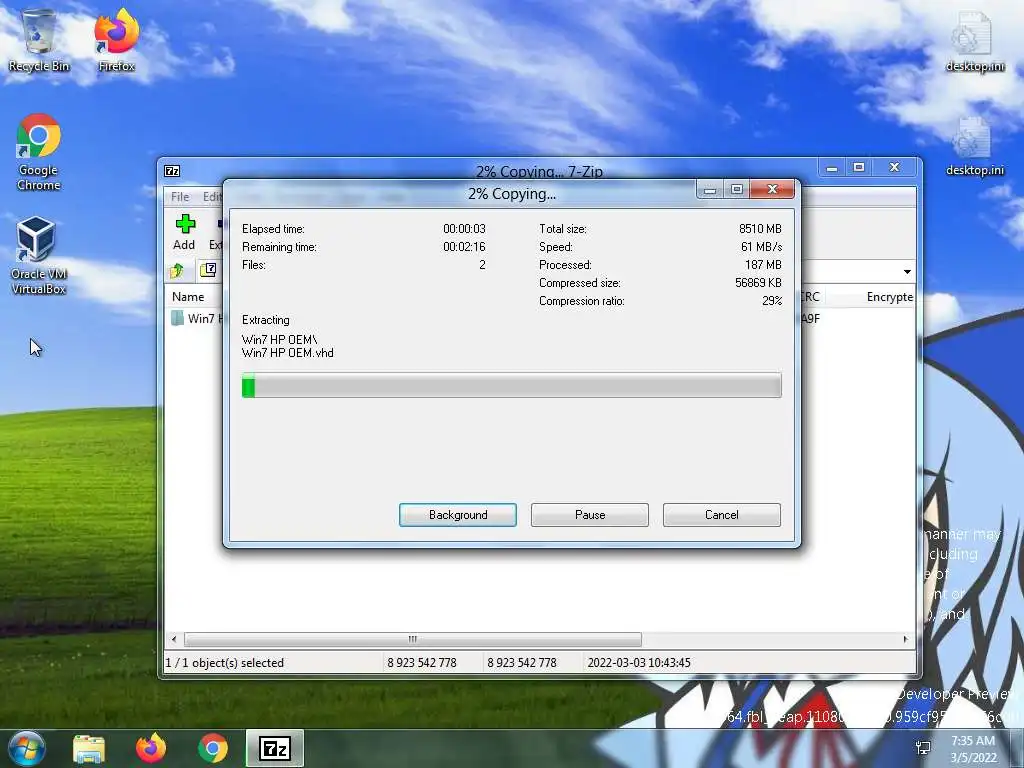Click the 7z logo in the 7-Zip title bar
The image size is (1024, 768).
[172, 171]
